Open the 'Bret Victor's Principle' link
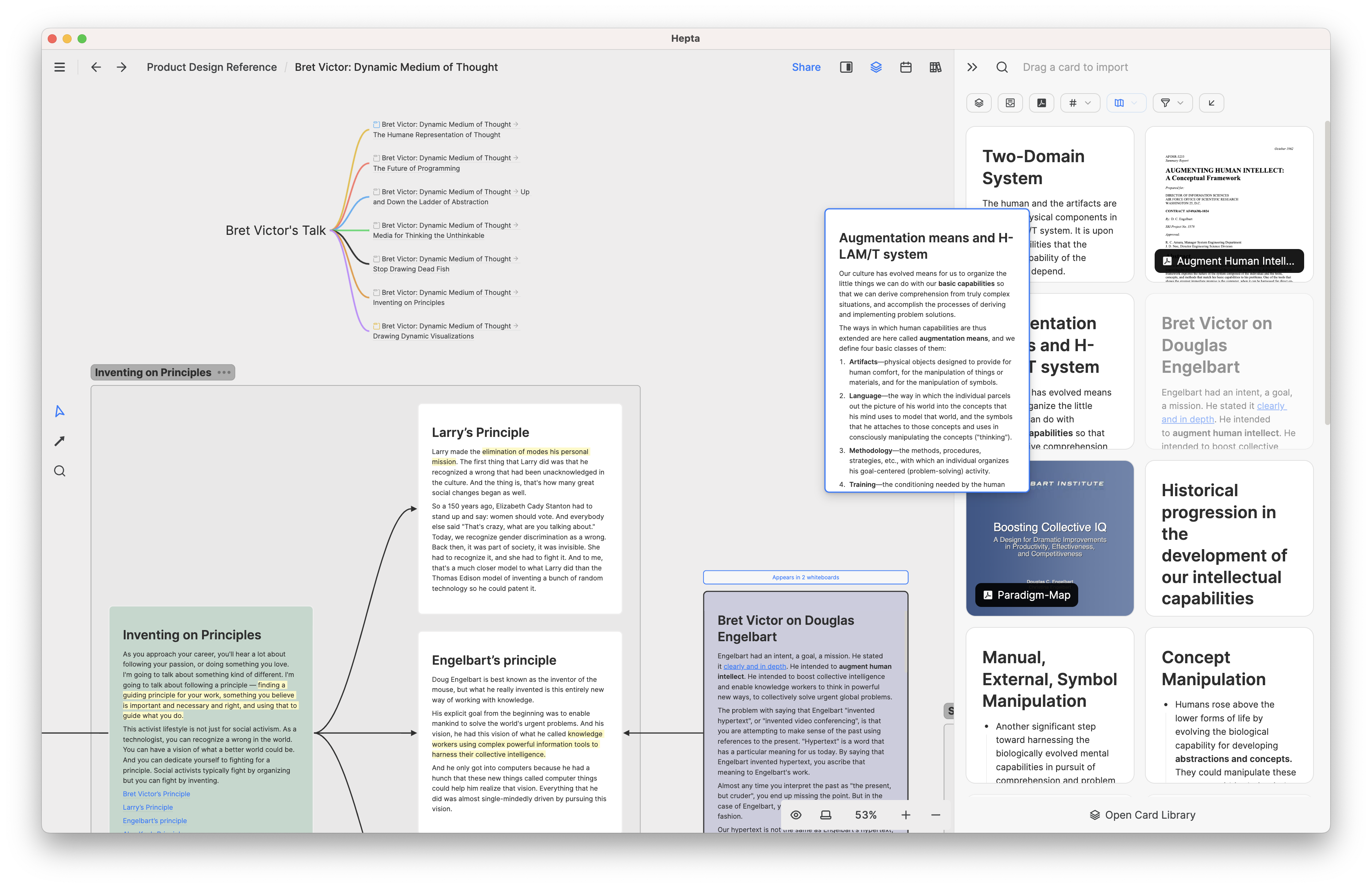Viewport: 1372px width, 888px height. [x=156, y=793]
